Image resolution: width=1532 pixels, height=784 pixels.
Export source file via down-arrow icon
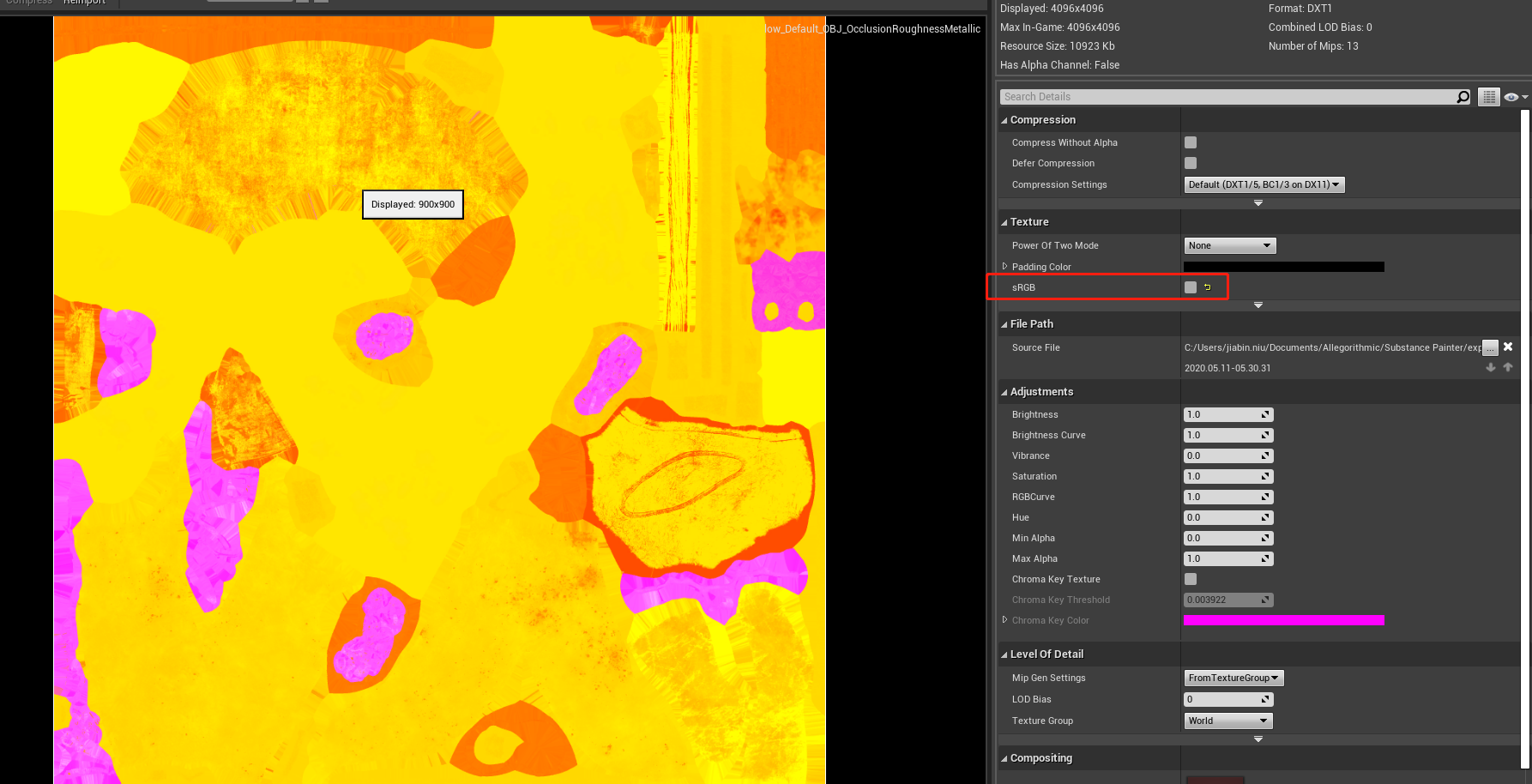1490,367
